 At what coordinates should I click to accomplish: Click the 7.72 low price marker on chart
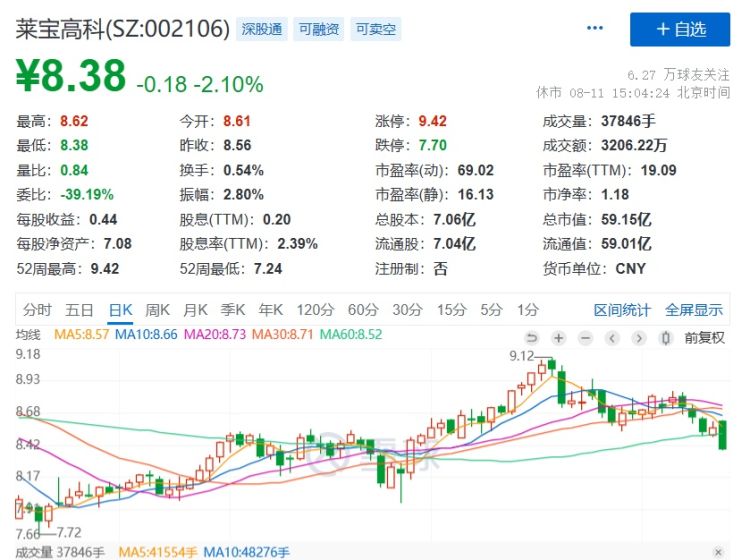click(x=69, y=532)
